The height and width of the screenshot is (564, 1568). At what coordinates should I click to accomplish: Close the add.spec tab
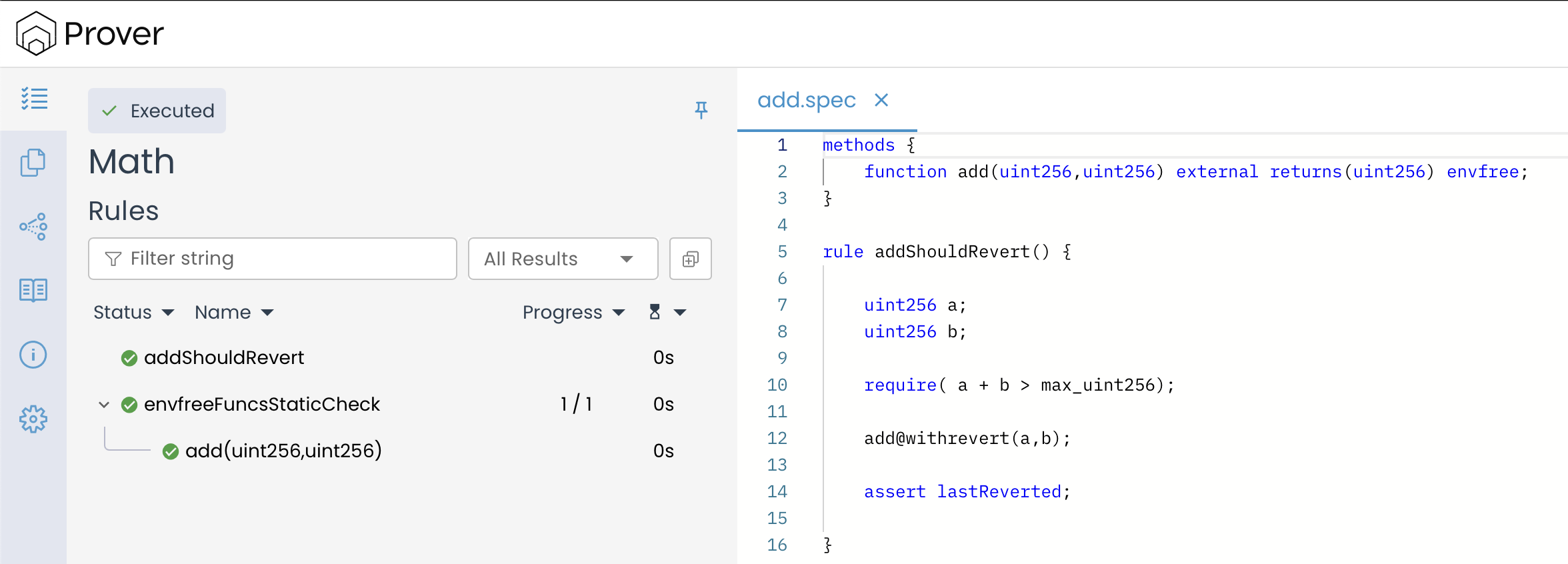881,100
